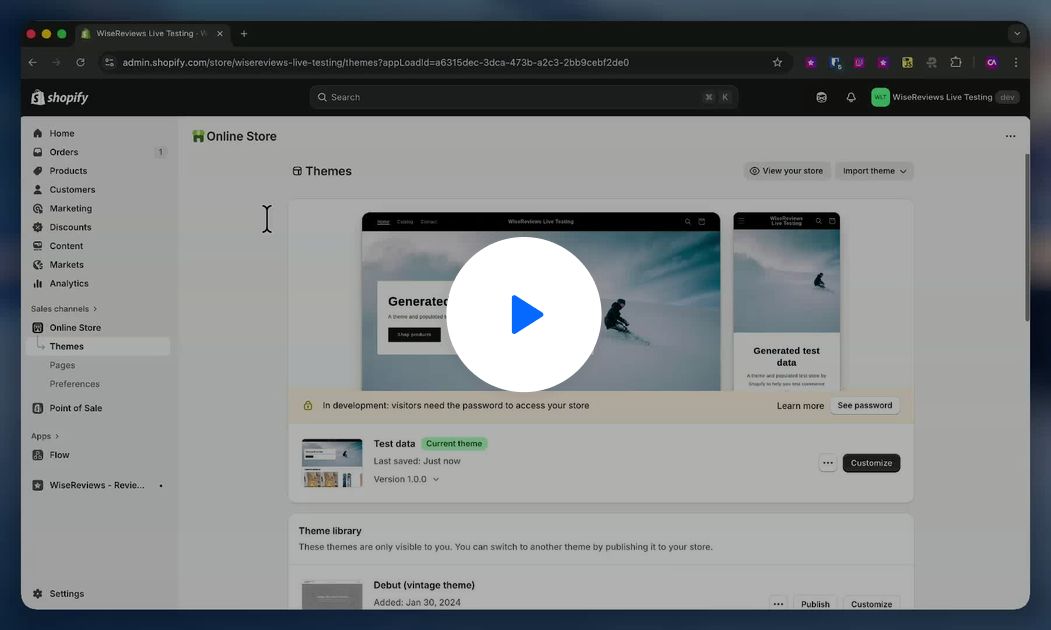Open the WiseReviews Live Testing account menu
This screenshot has height=630, width=1051.
(x=945, y=97)
